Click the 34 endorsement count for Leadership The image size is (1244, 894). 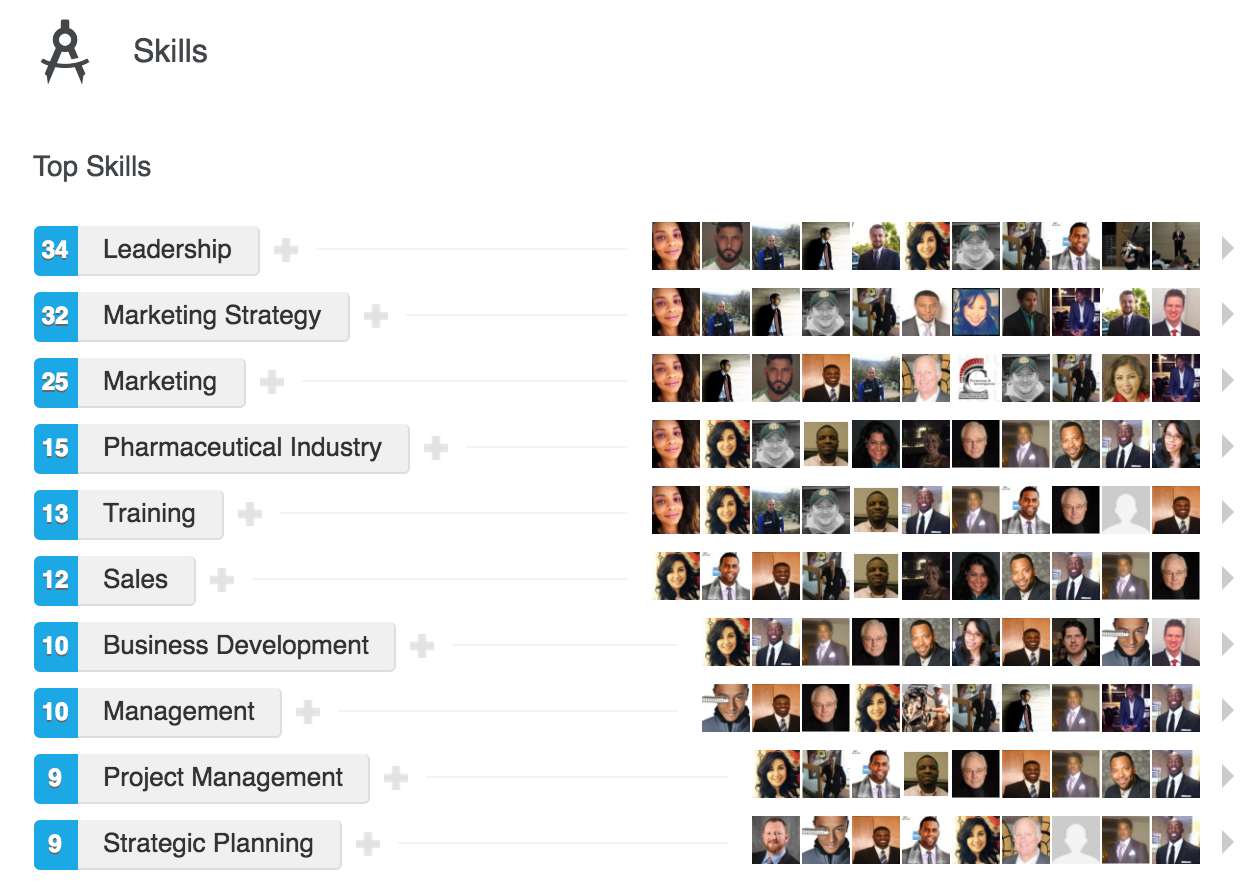[x=56, y=250]
